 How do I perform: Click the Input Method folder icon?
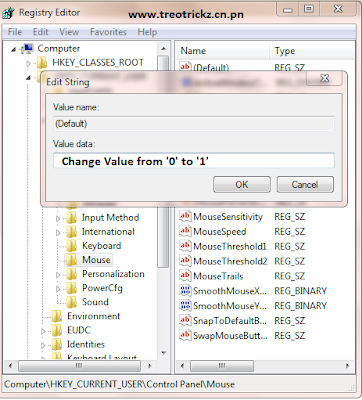tap(71, 218)
